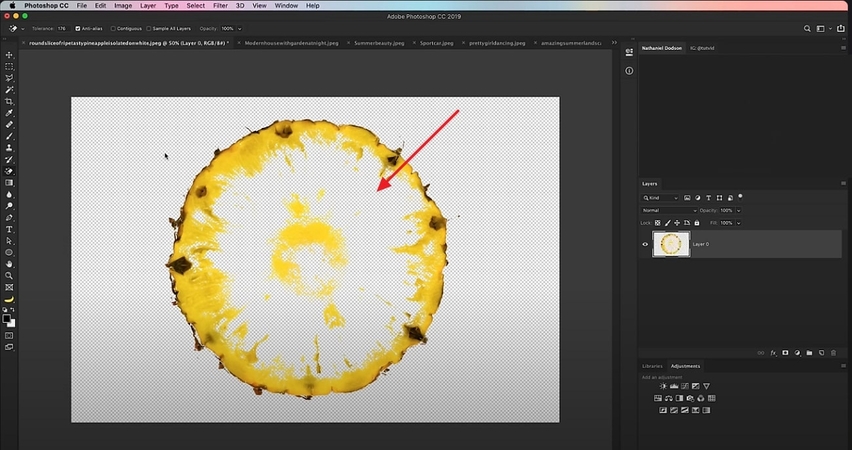Select the Ellipse shape tool
This screenshot has width=852, height=450.
tap(9, 253)
